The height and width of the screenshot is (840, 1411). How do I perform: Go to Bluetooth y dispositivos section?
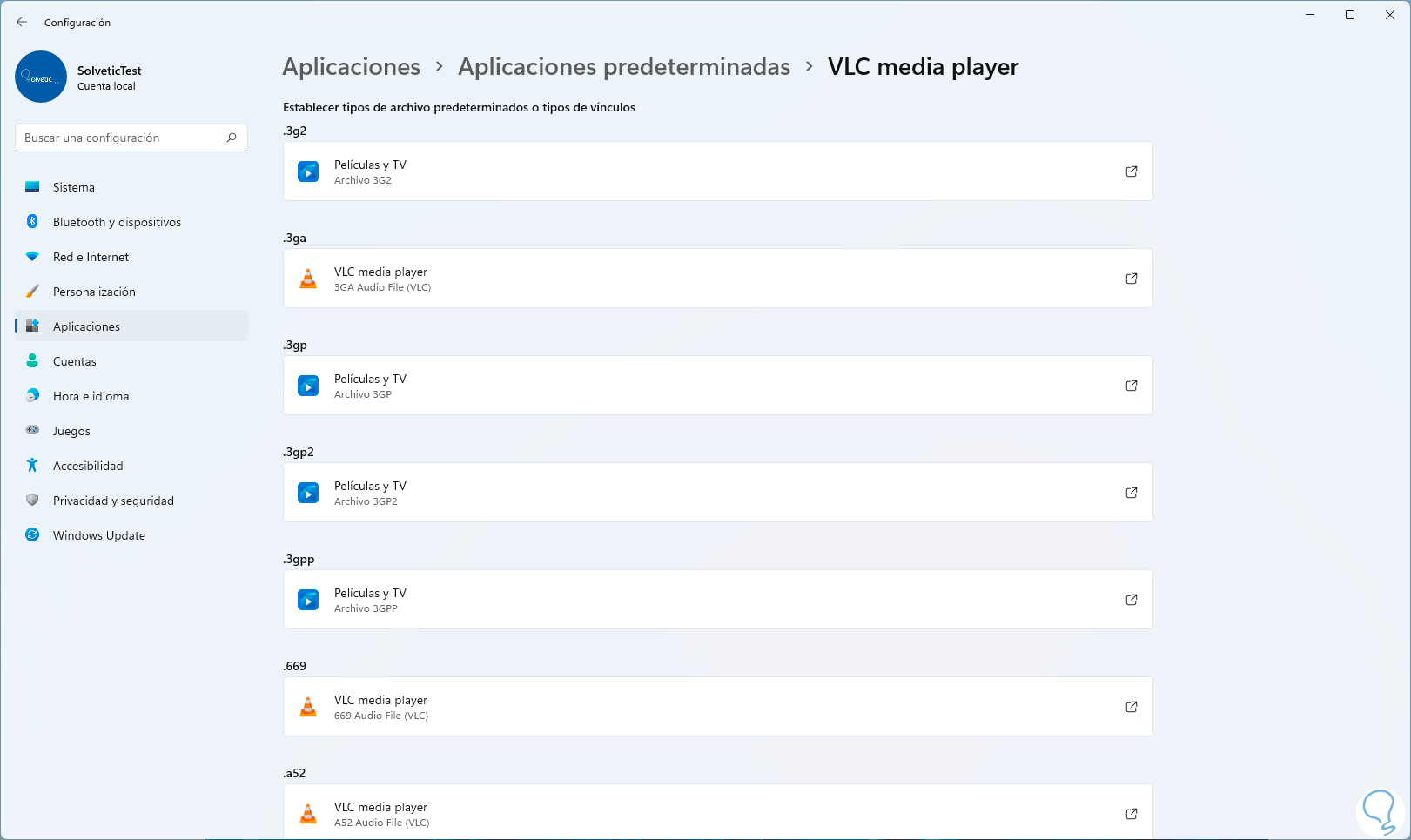pos(117,222)
